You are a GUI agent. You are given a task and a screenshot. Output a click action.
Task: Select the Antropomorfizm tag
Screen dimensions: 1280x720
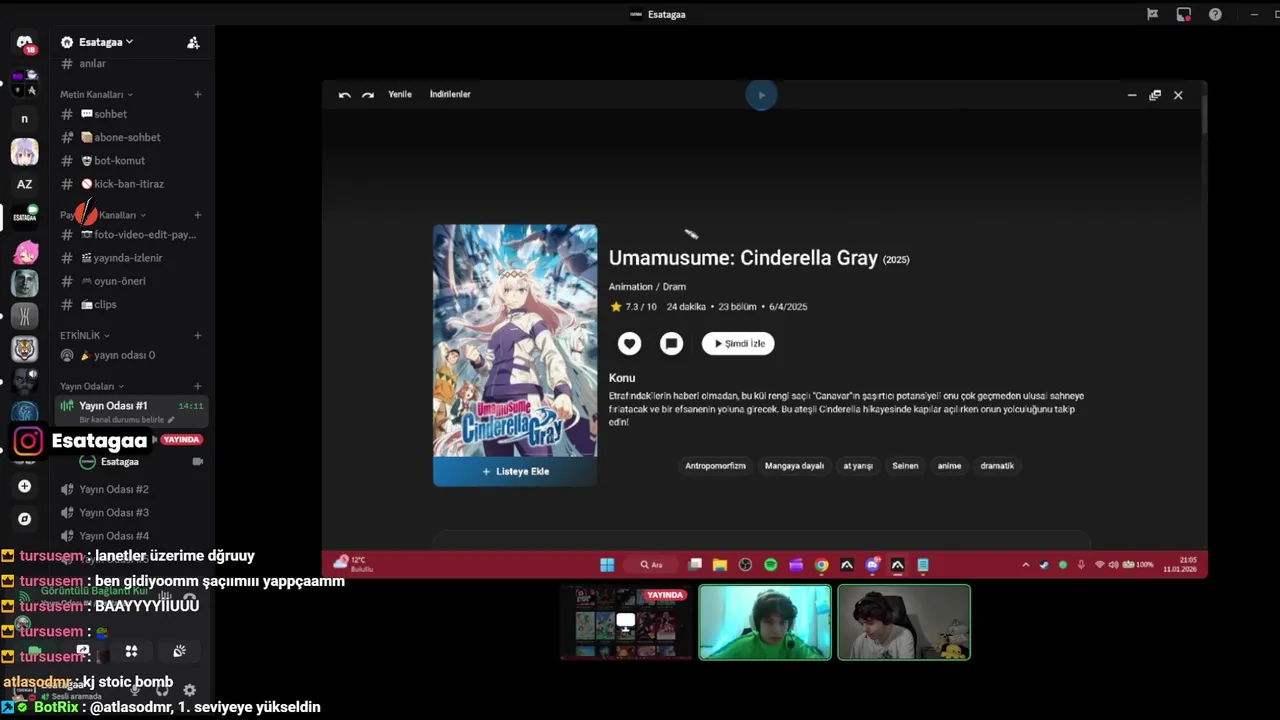715,466
